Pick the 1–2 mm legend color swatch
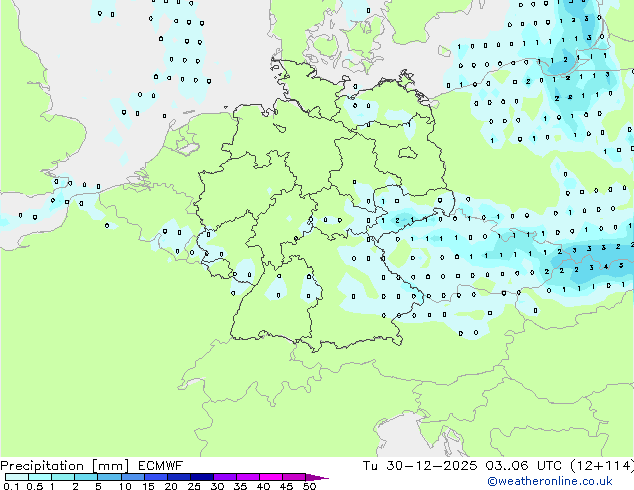634x490 pixels. coord(63,477)
